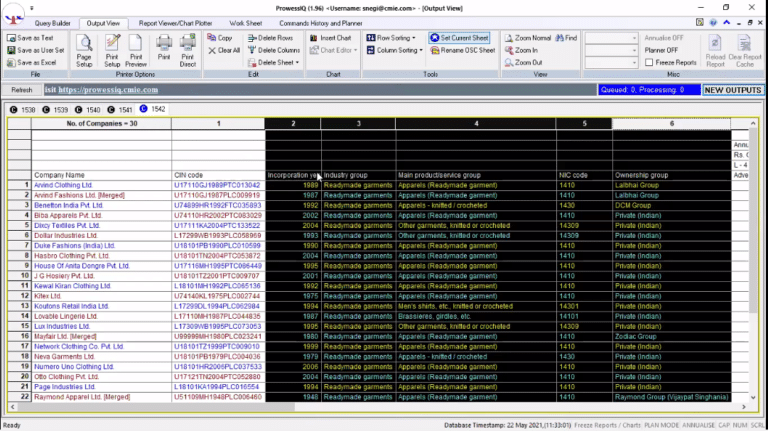Viewport: 768px width, 431px height.
Task: Click the Reload Report icon
Action: [715, 43]
